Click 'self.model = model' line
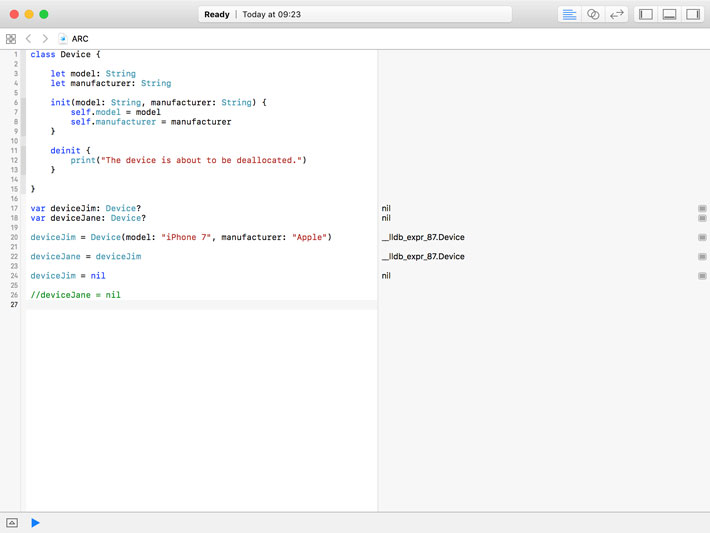710x533 pixels. pyautogui.click(x=115, y=112)
